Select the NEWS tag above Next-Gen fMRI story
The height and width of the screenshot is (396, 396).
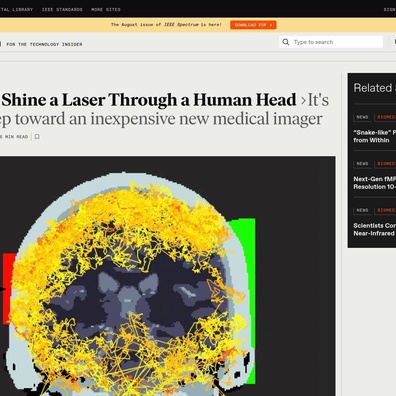click(362, 164)
